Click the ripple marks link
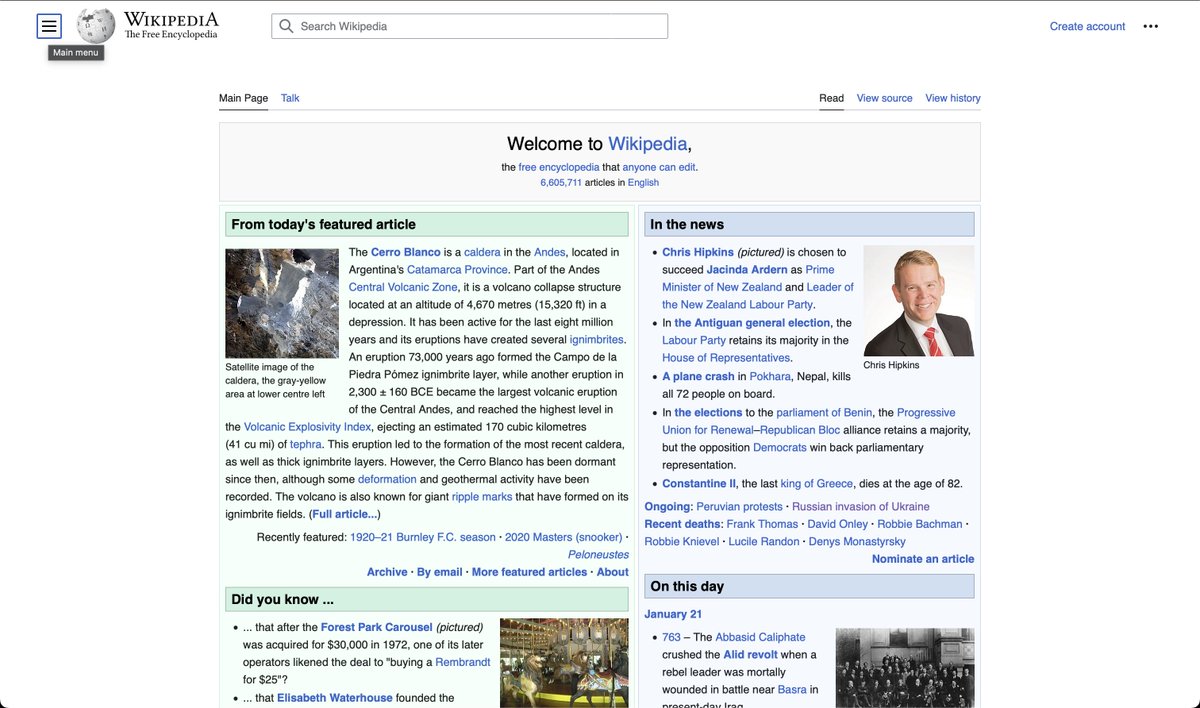 (x=482, y=497)
